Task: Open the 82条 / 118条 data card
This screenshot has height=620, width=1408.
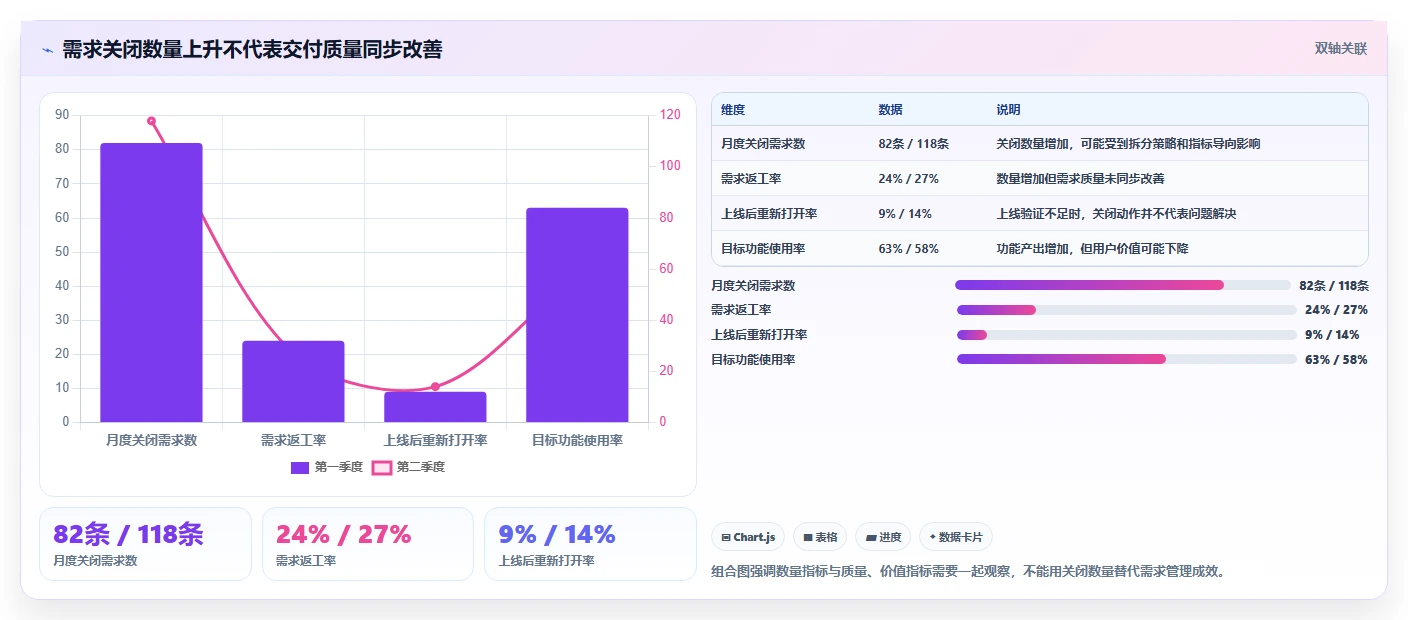Action: click(145, 544)
